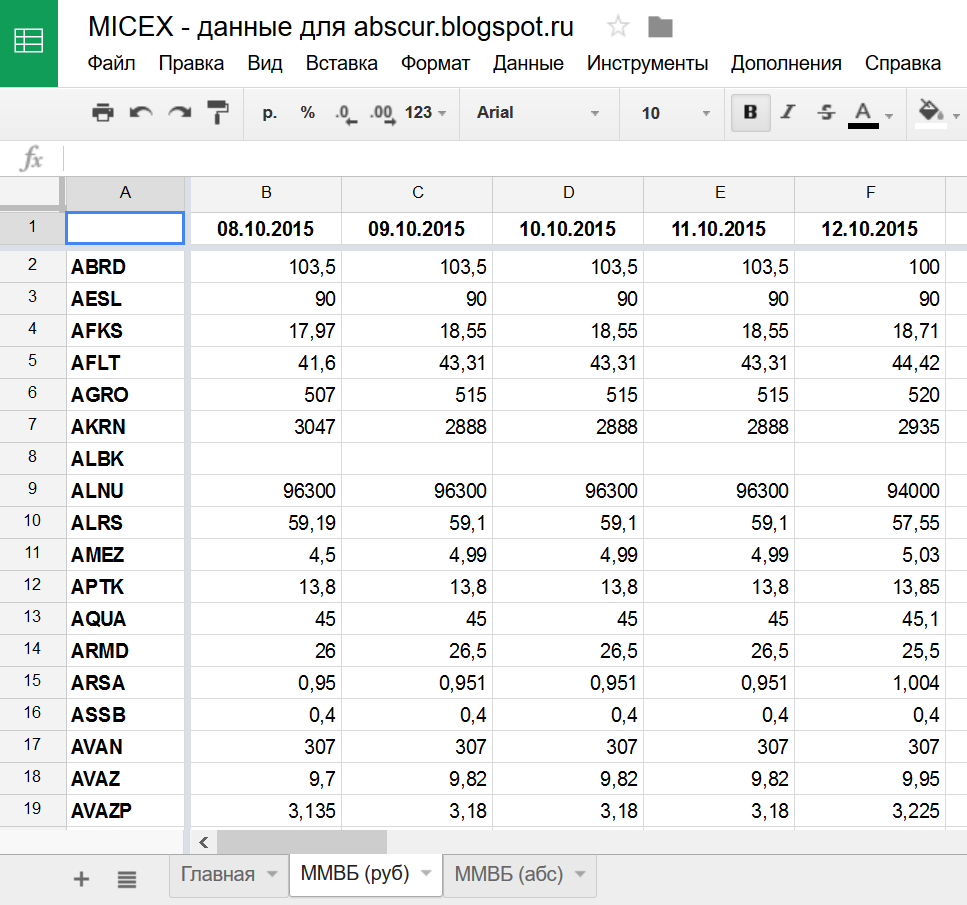The height and width of the screenshot is (905, 967).
Task: Click the document title MICEX
Action: pyautogui.click(x=331, y=27)
